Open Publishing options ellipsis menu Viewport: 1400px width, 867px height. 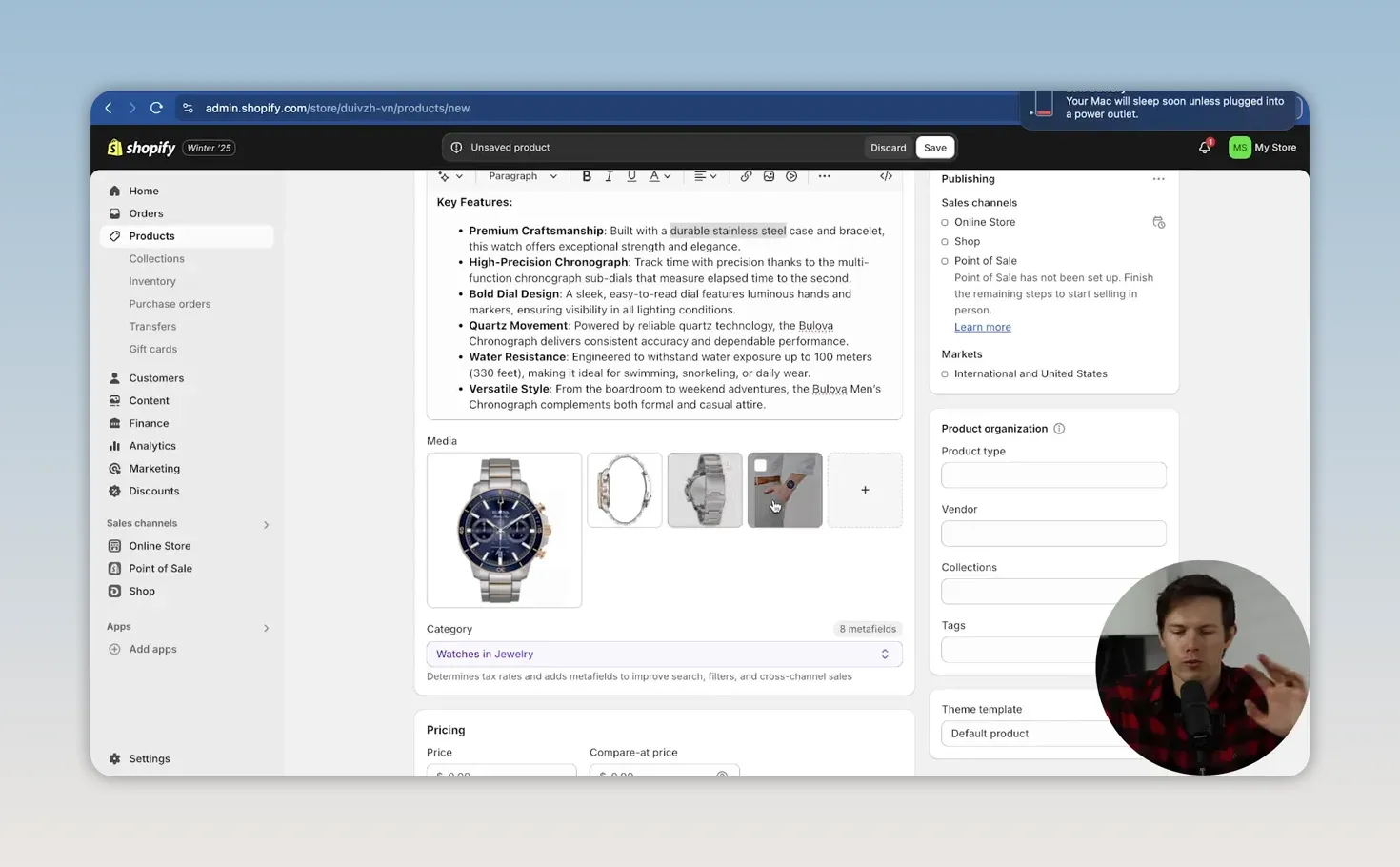click(x=1158, y=179)
